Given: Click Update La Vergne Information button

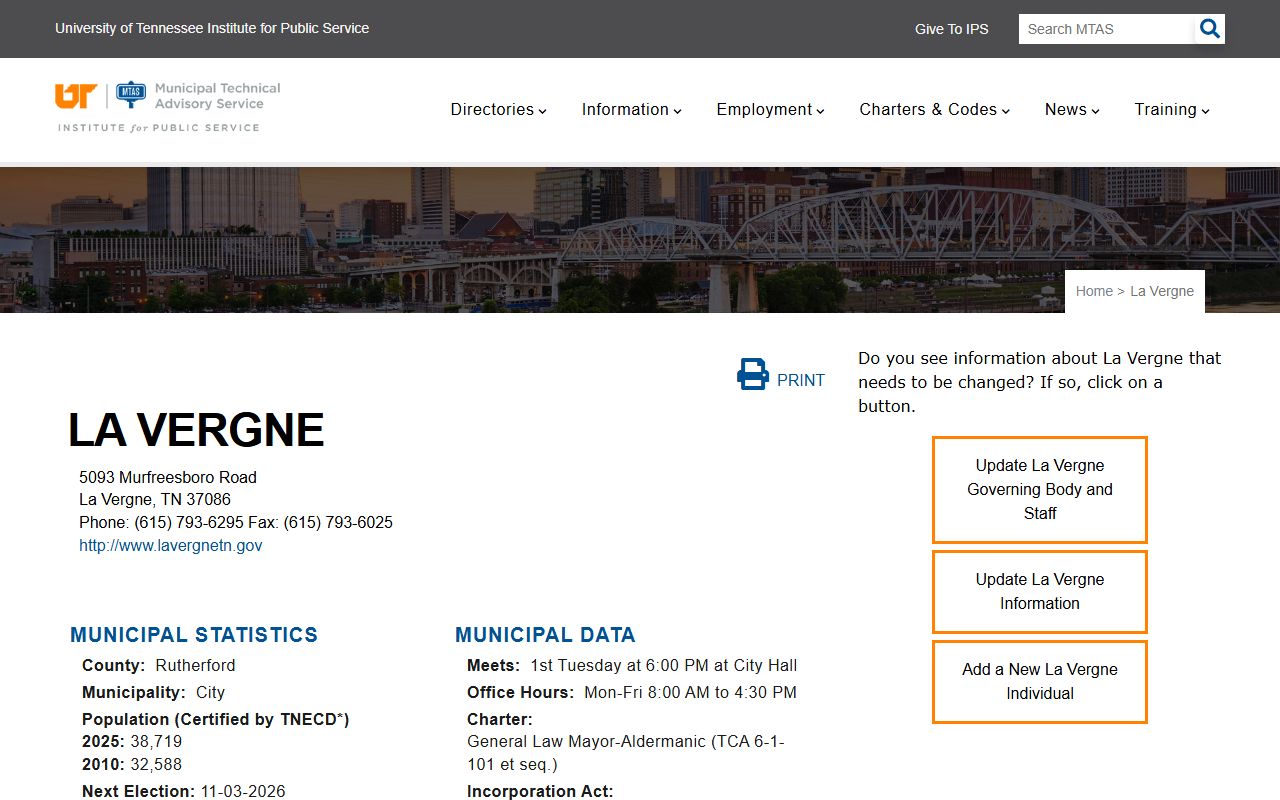Looking at the screenshot, I should 1039,592.
